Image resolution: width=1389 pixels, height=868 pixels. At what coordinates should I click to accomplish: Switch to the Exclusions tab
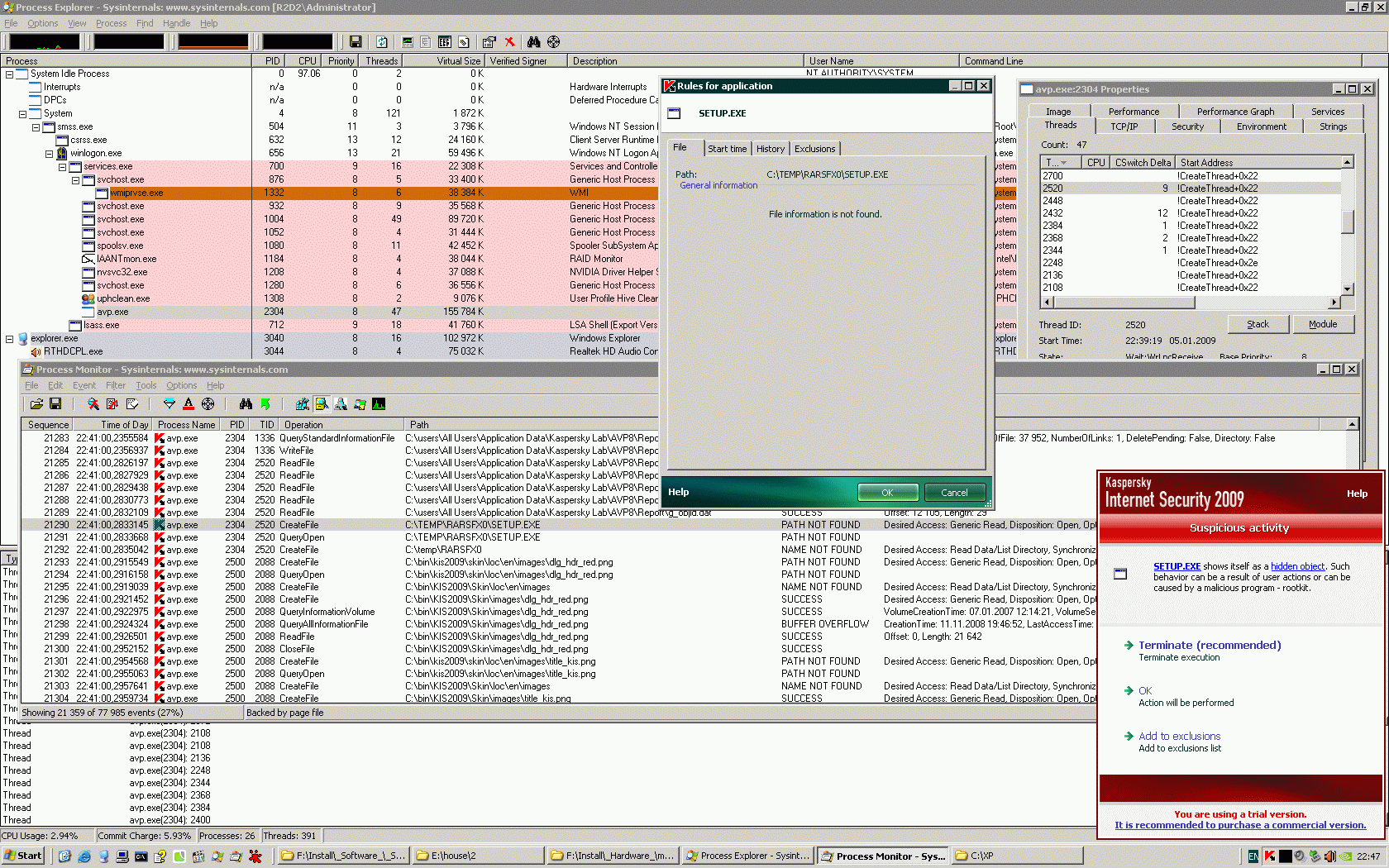click(814, 149)
